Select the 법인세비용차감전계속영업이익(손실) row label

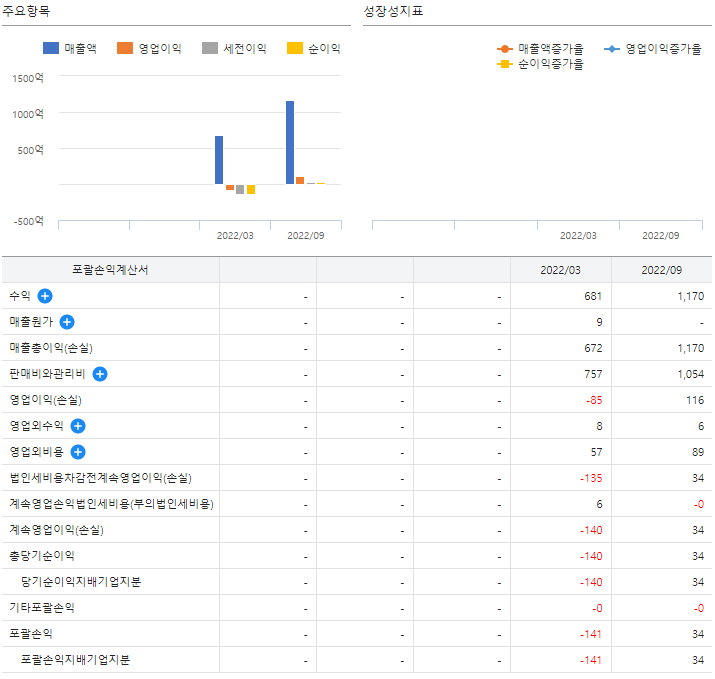[101, 478]
